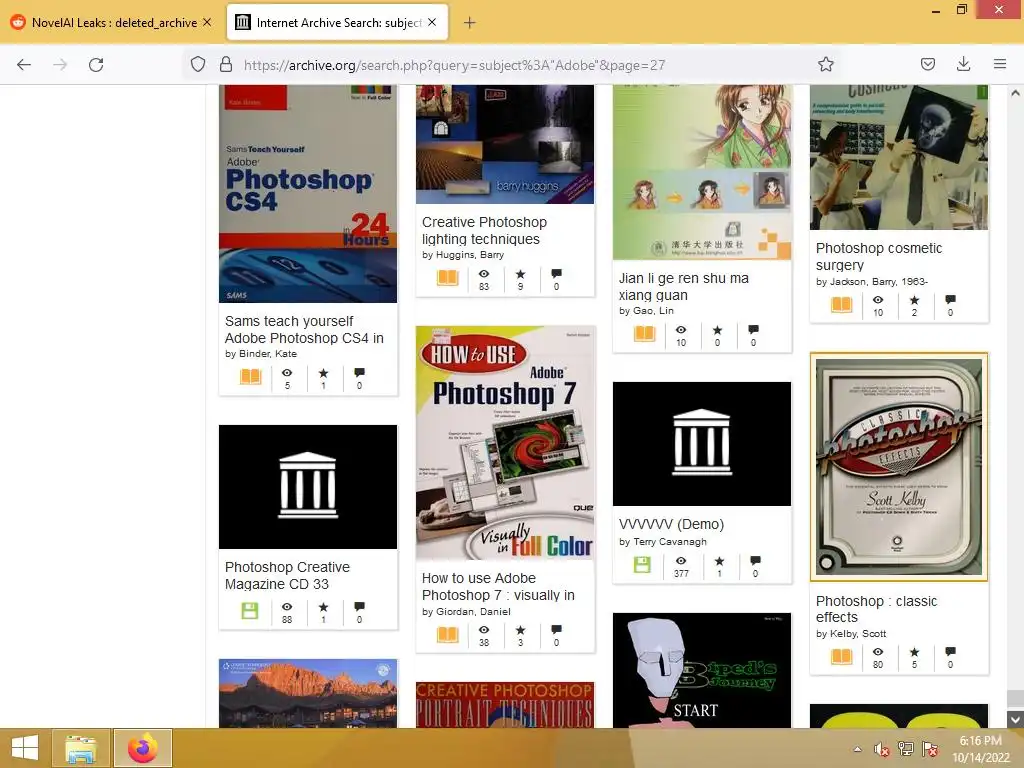Click book icon under Sams teach yourself
Viewport: 1024px width, 768px height.
click(251, 377)
